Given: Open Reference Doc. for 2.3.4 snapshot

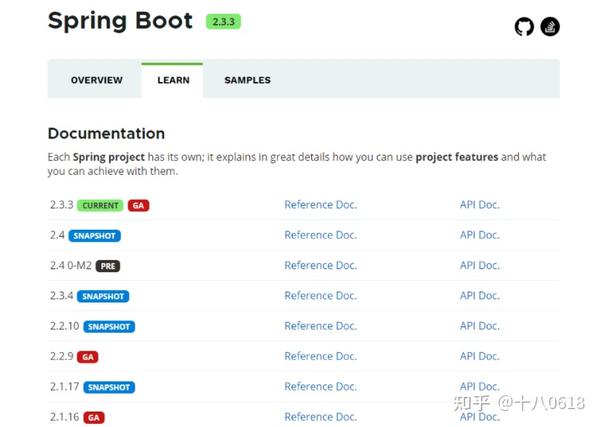Looking at the screenshot, I should (x=320, y=295).
